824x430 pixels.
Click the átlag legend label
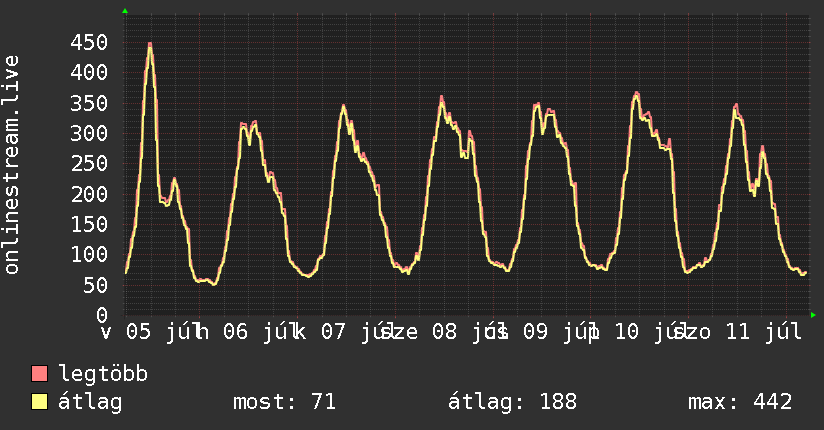pyautogui.click(x=90, y=402)
